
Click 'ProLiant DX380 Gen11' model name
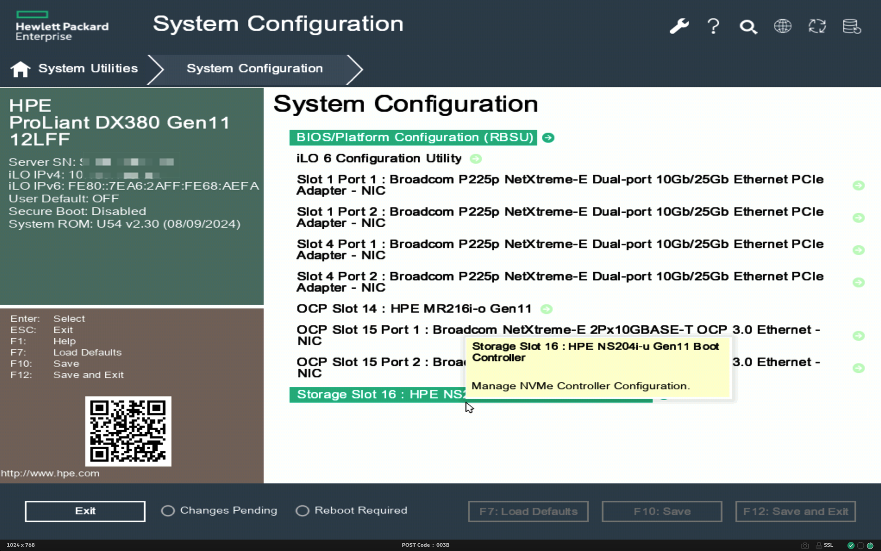[119, 122]
